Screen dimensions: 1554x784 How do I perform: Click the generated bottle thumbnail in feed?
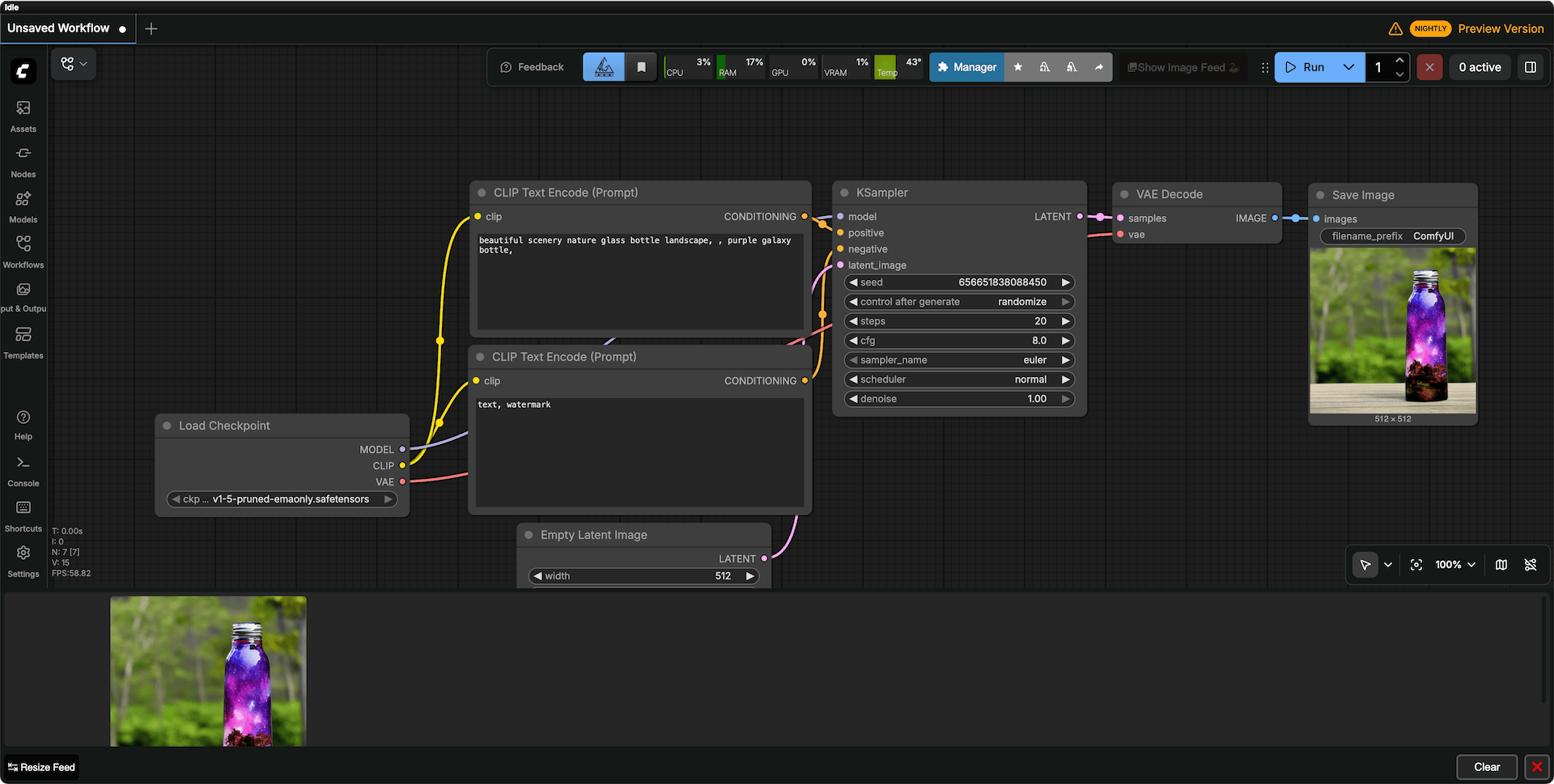click(x=208, y=671)
